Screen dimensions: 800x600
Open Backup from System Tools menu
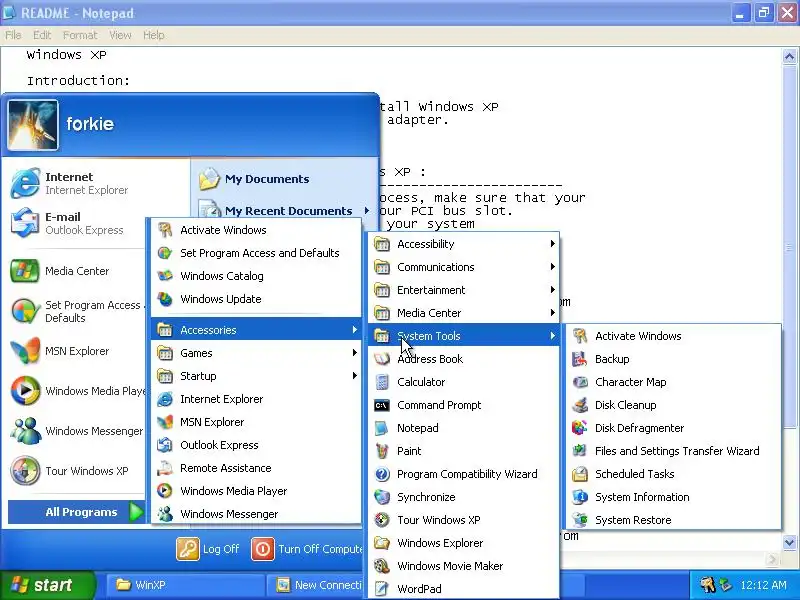(x=671, y=359)
